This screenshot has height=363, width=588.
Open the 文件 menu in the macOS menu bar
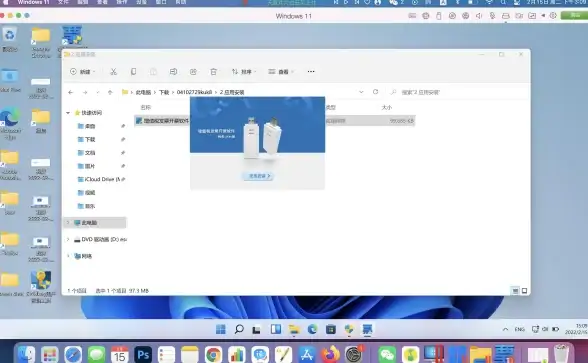pyautogui.click(x=63, y=2)
